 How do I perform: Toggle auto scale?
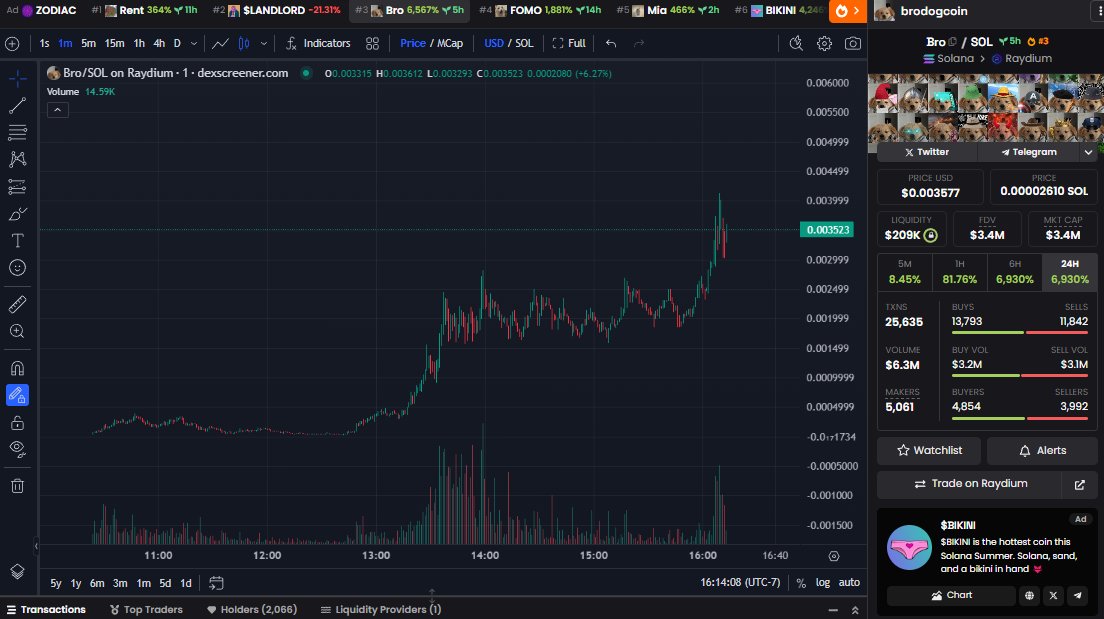coord(849,583)
